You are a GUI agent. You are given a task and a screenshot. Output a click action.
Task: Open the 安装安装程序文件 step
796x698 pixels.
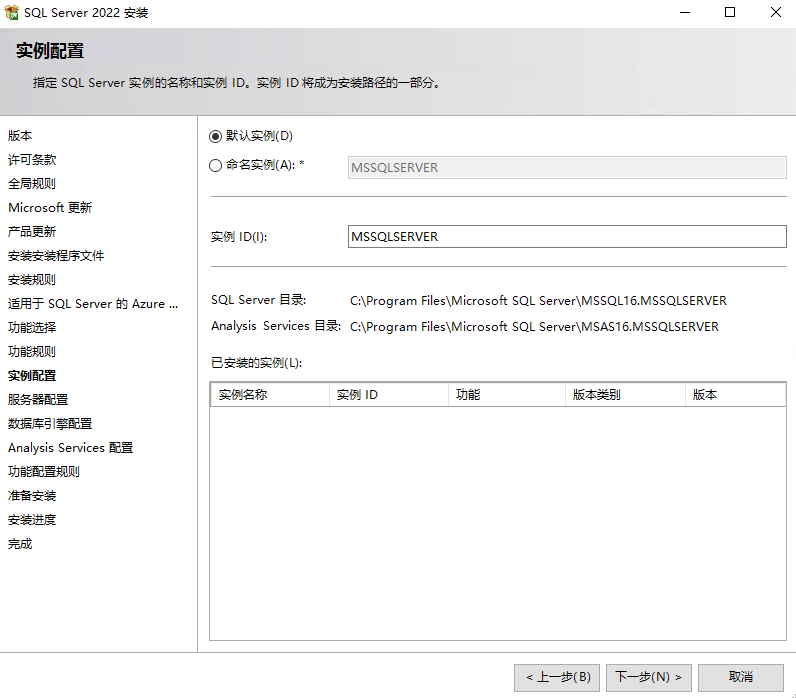[x=56, y=255]
